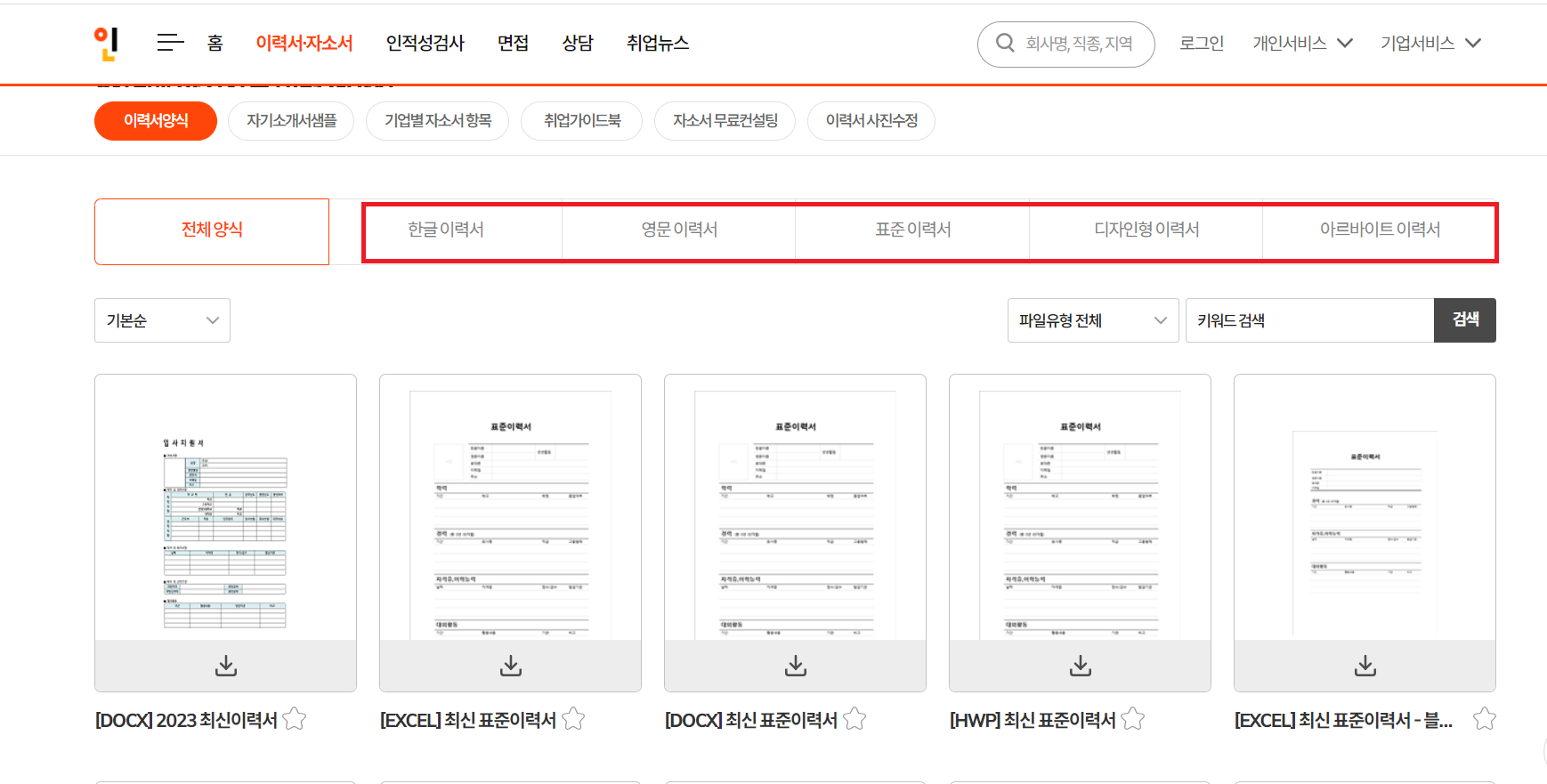This screenshot has width=1547, height=784.
Task: Click the 취업가이드북 button
Action: (581, 121)
